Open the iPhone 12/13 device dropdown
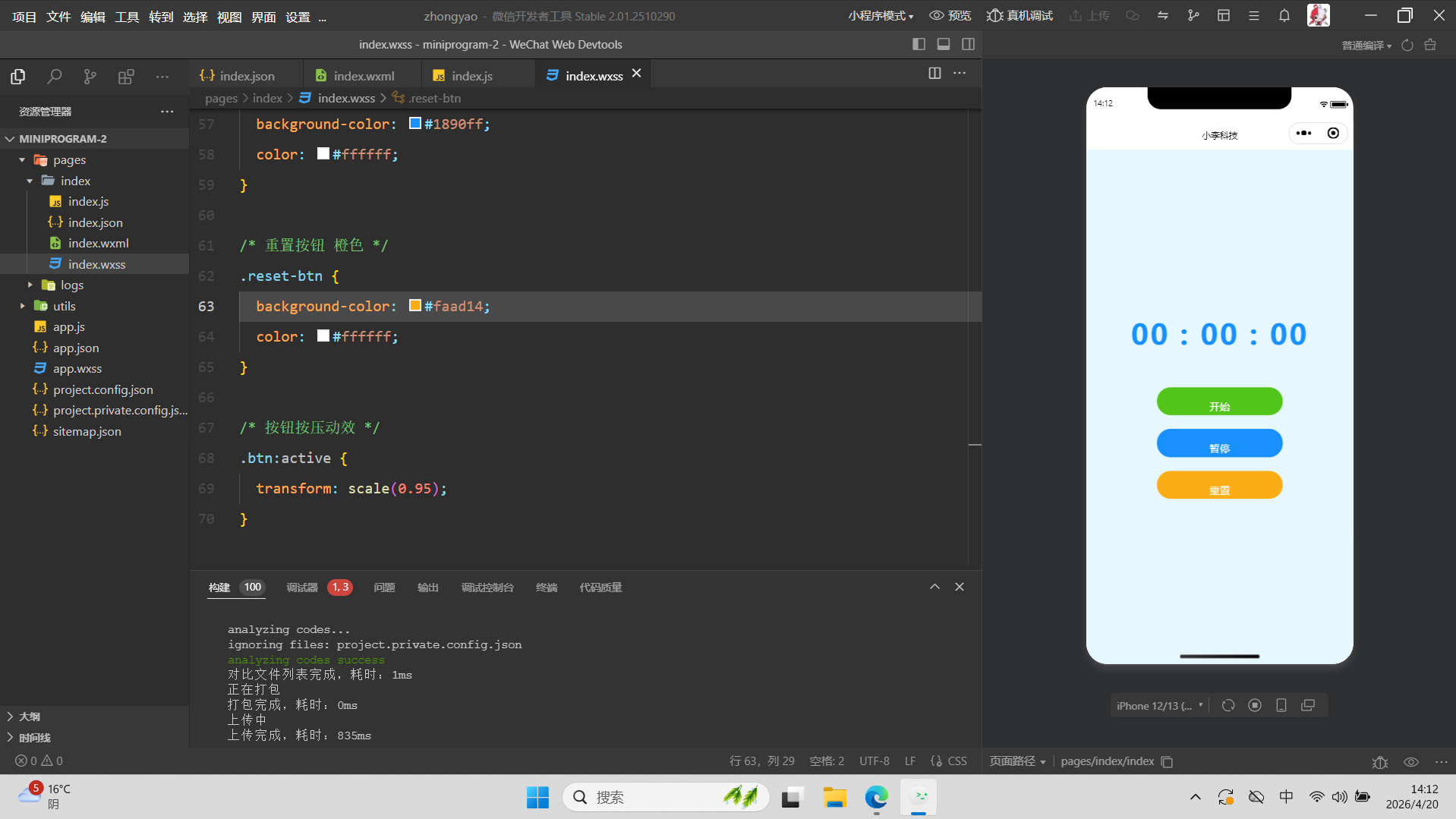The height and width of the screenshot is (819, 1456). (x=1159, y=706)
